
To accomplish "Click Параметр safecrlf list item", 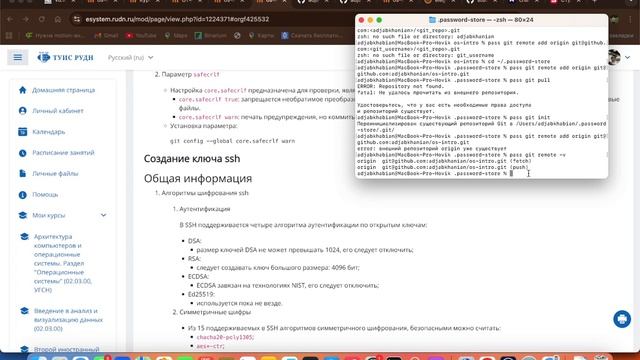I will click(x=191, y=74).
